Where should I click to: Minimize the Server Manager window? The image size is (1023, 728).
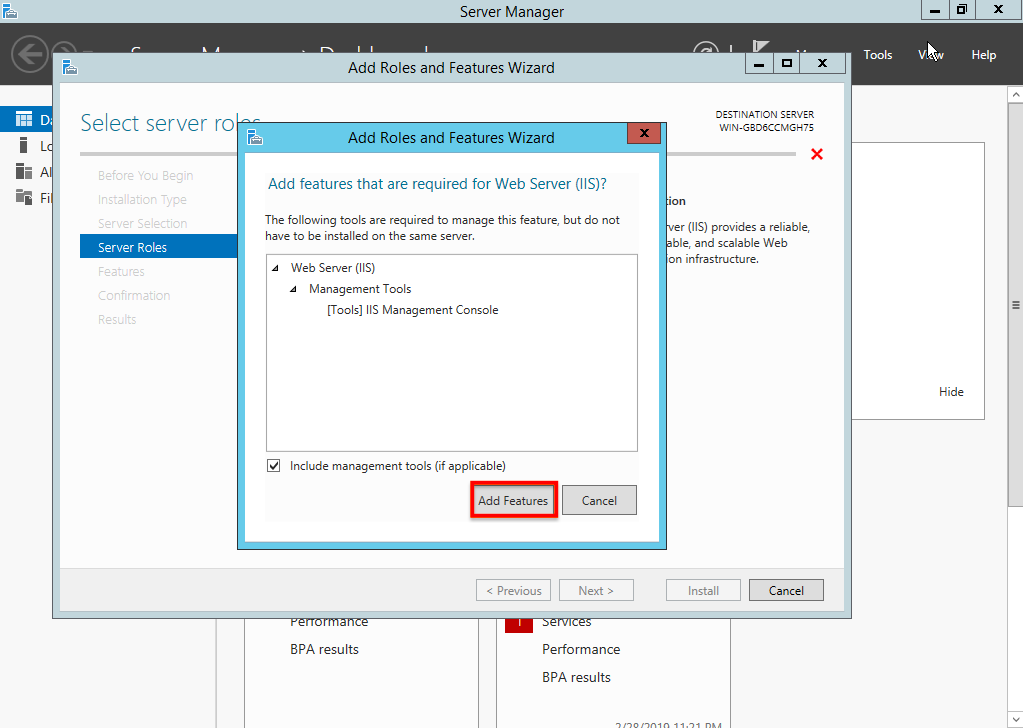point(935,10)
